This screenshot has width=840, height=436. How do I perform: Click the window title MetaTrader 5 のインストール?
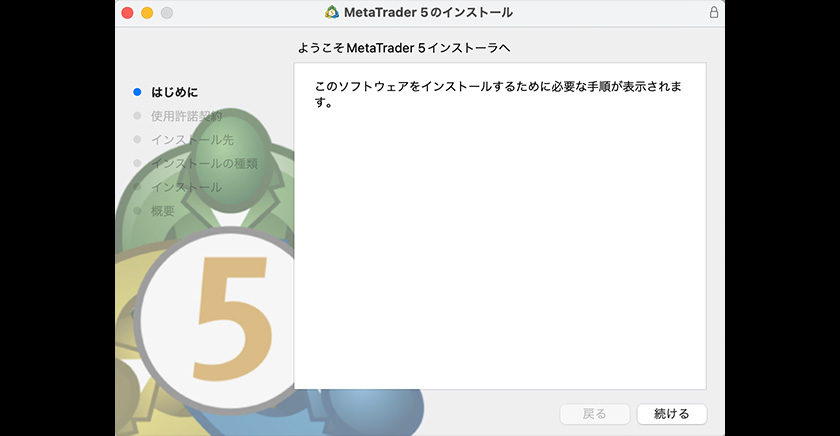tap(428, 12)
